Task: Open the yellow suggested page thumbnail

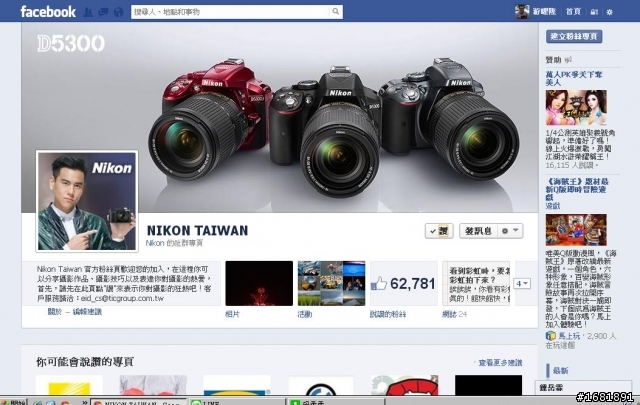Action: [x=69, y=385]
